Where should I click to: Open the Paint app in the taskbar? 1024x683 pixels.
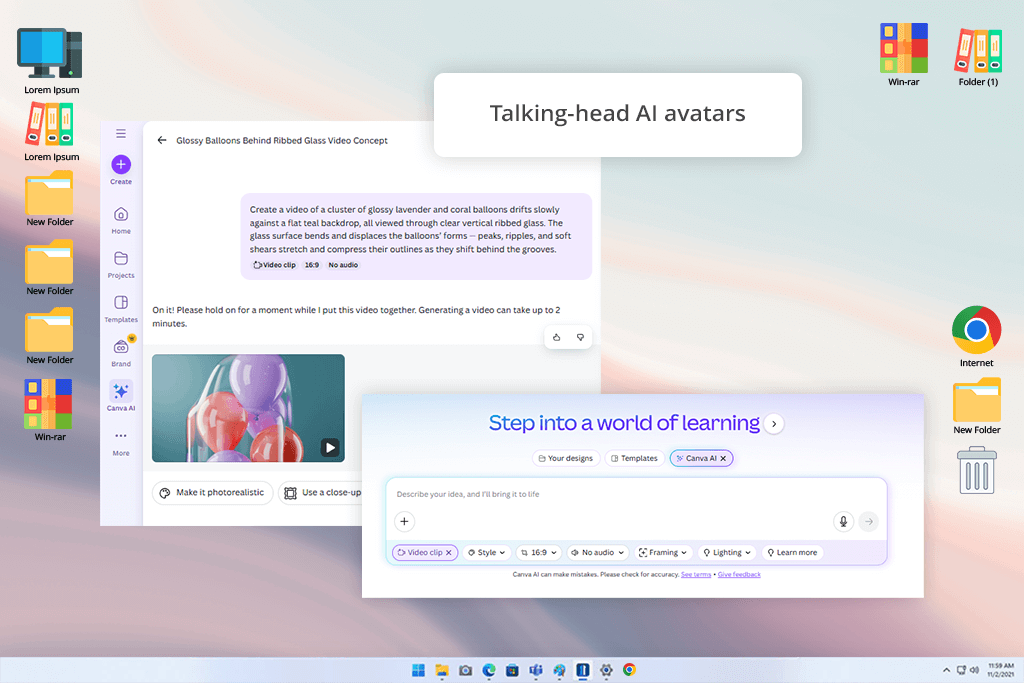tap(559, 670)
